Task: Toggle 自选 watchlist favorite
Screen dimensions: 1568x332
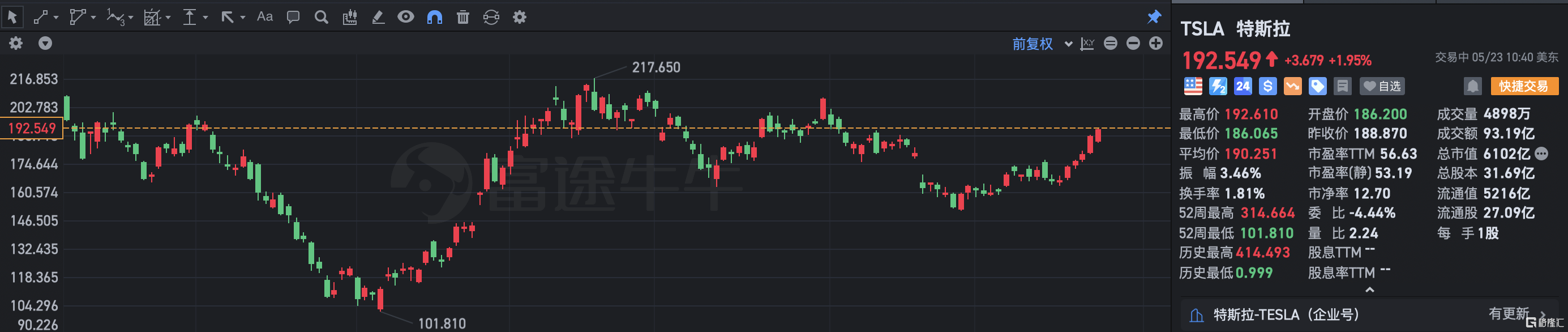Action: 1382,87
